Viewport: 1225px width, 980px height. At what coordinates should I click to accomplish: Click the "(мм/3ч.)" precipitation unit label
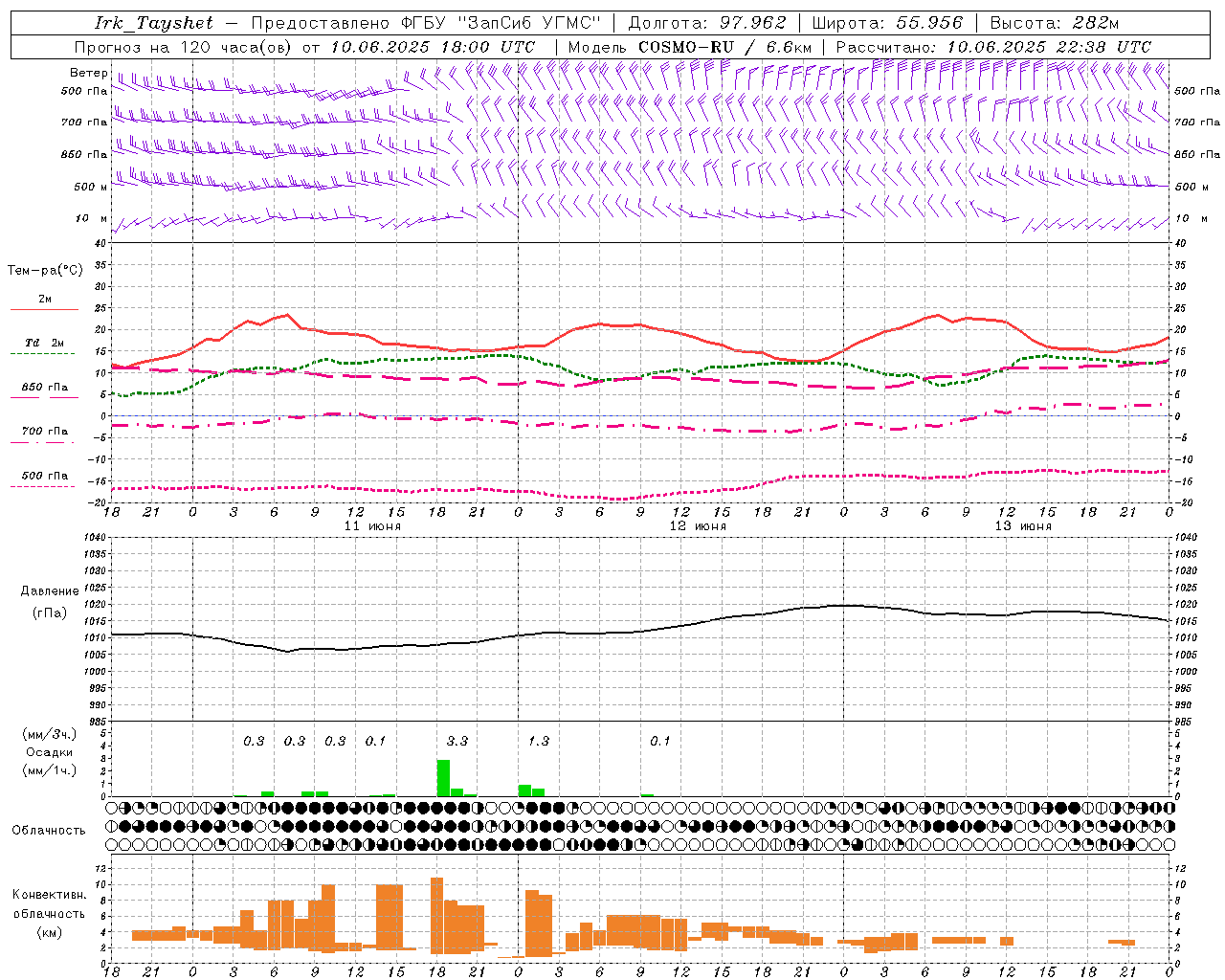pos(49,734)
